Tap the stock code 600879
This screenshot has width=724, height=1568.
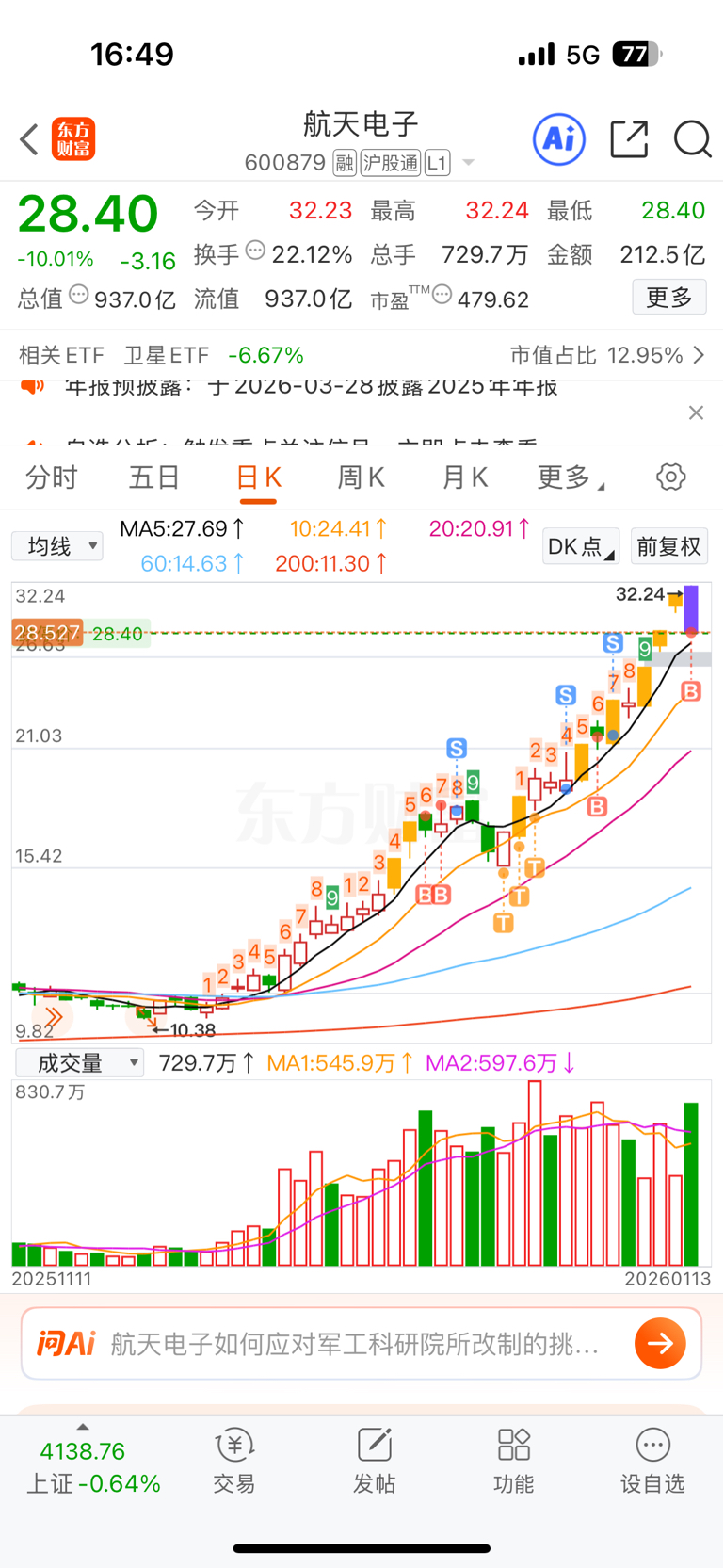pyautogui.click(x=285, y=163)
